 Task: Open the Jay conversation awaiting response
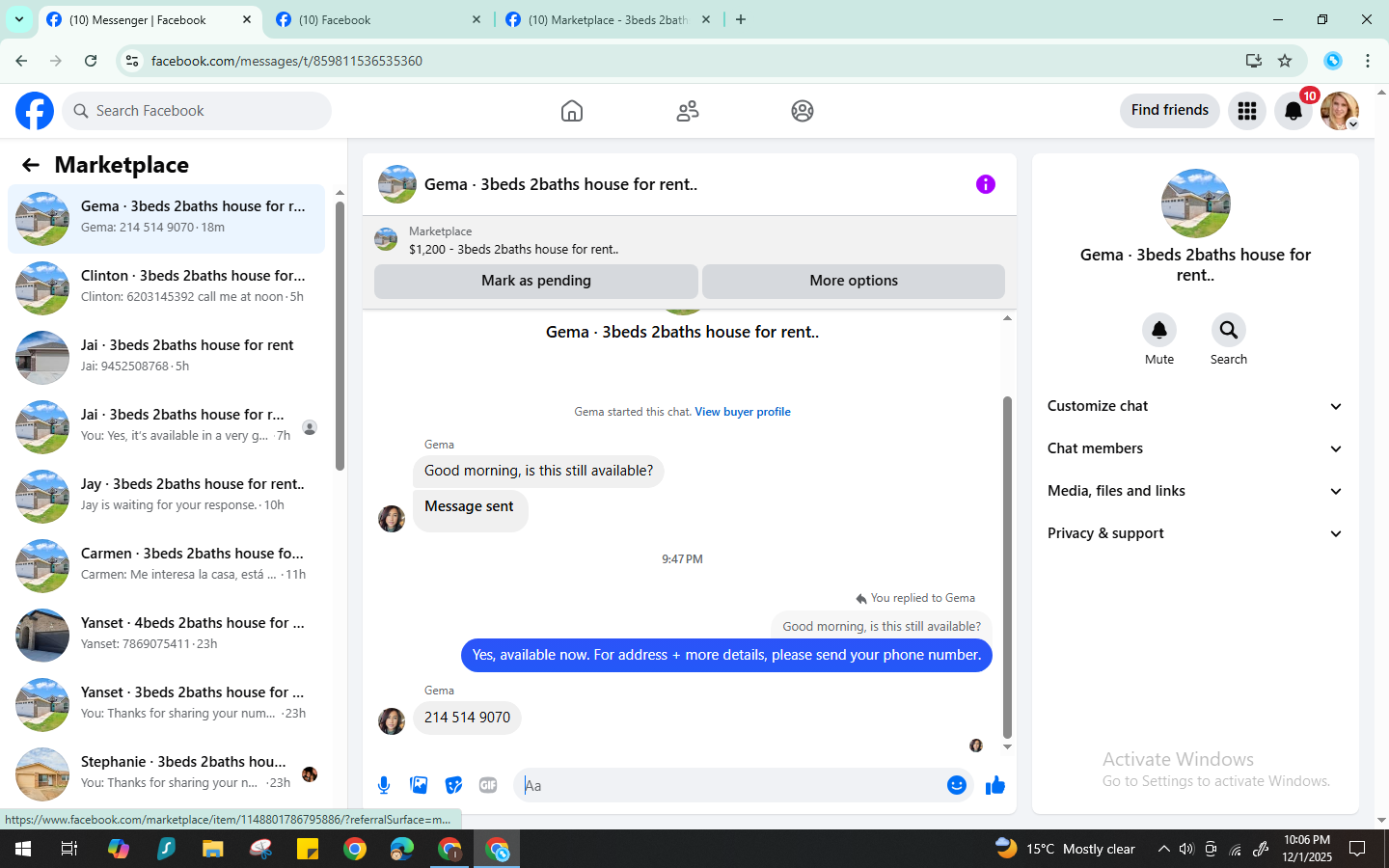click(x=166, y=497)
